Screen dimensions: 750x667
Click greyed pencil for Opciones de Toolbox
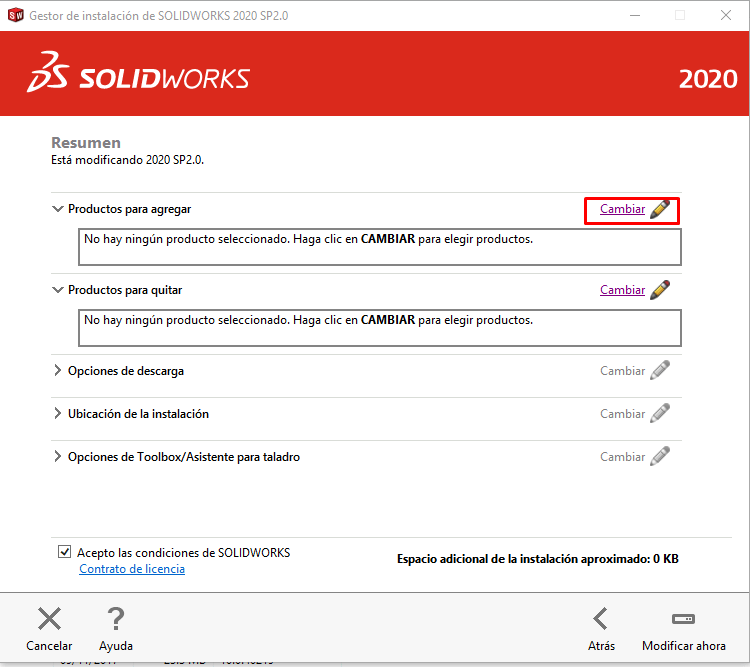660,456
